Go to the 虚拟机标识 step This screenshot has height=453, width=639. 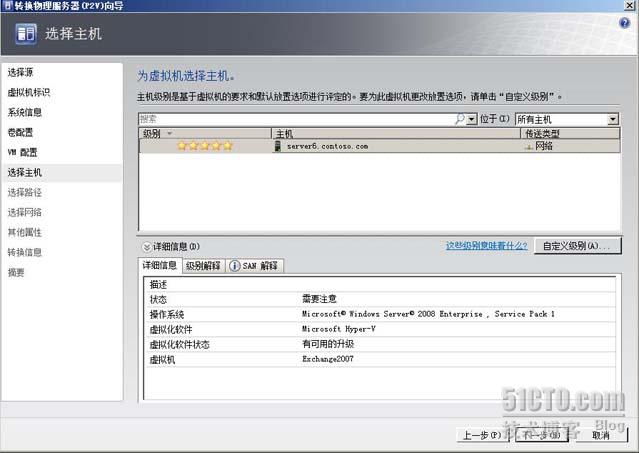[x=29, y=92]
